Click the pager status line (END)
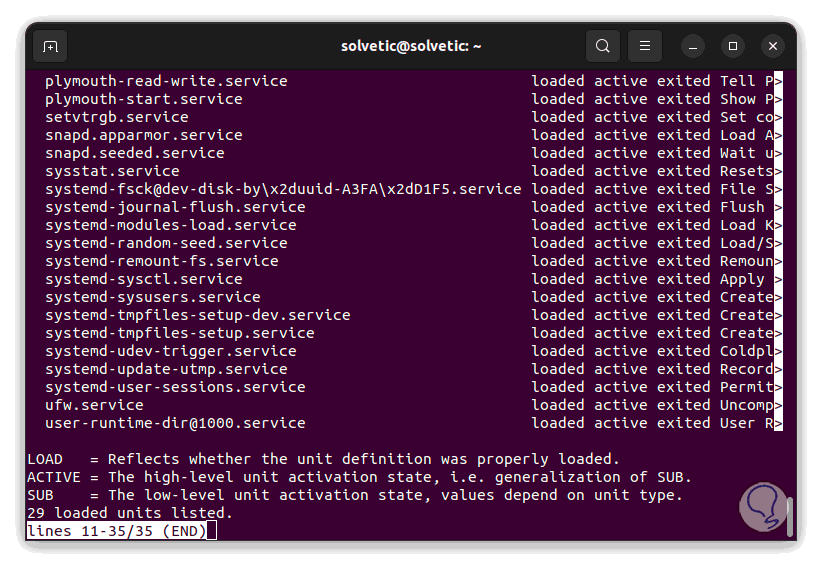The image size is (822, 569). (x=116, y=531)
